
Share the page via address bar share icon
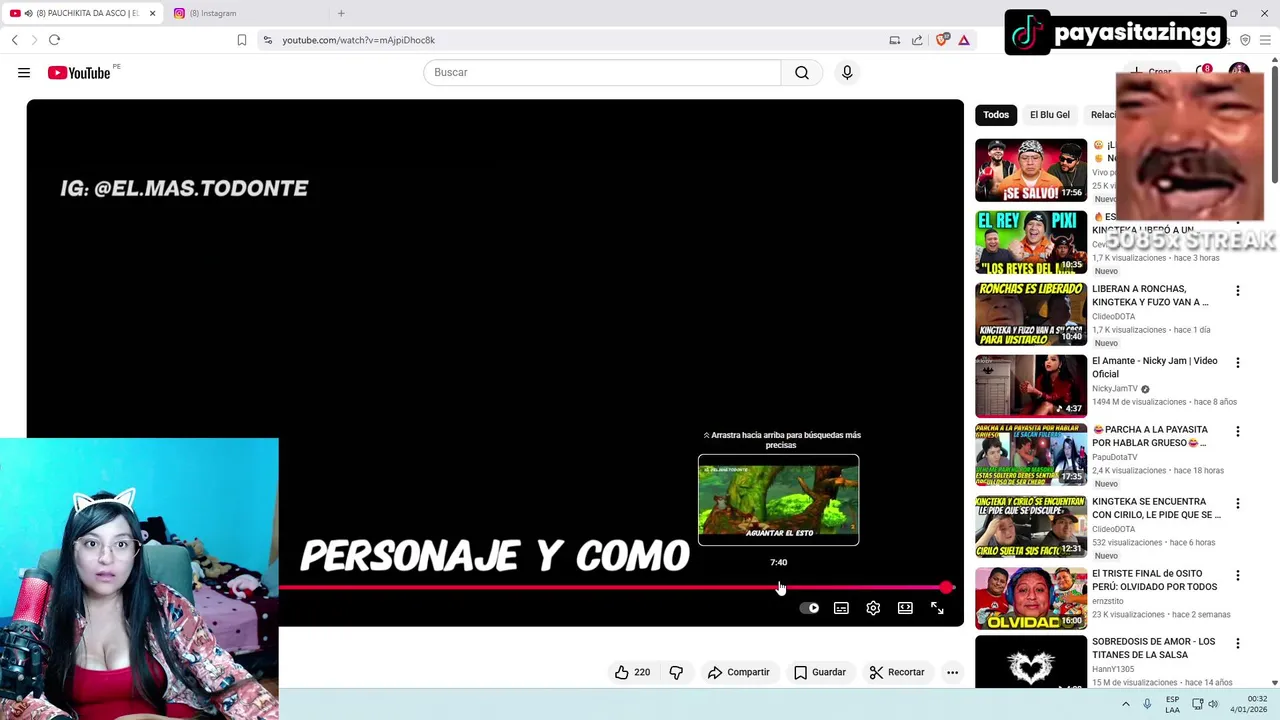pyautogui.click(x=917, y=40)
